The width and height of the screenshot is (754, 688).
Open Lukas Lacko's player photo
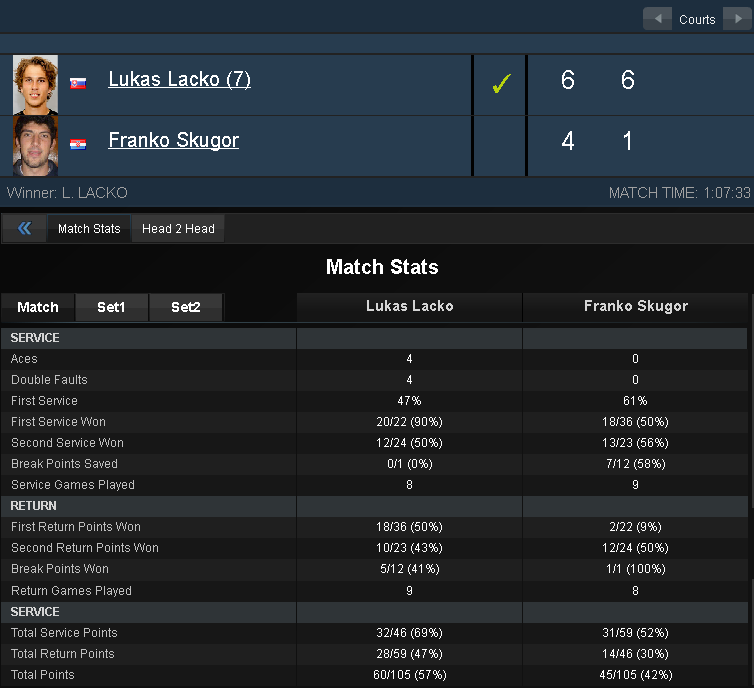pos(36,85)
